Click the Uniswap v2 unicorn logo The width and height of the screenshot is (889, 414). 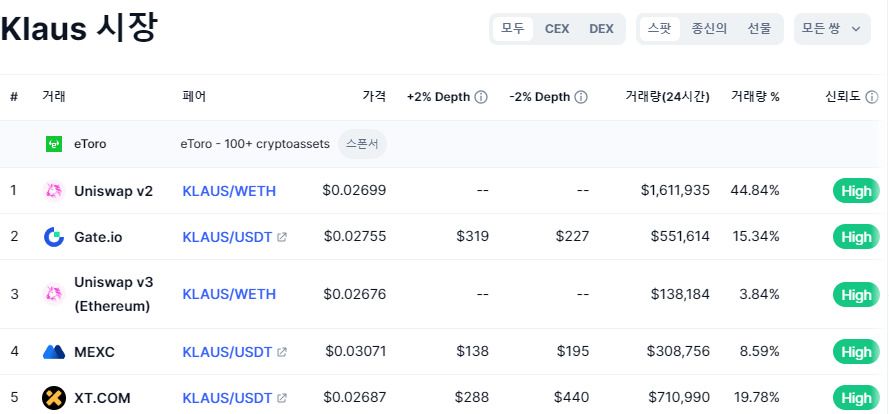point(54,192)
